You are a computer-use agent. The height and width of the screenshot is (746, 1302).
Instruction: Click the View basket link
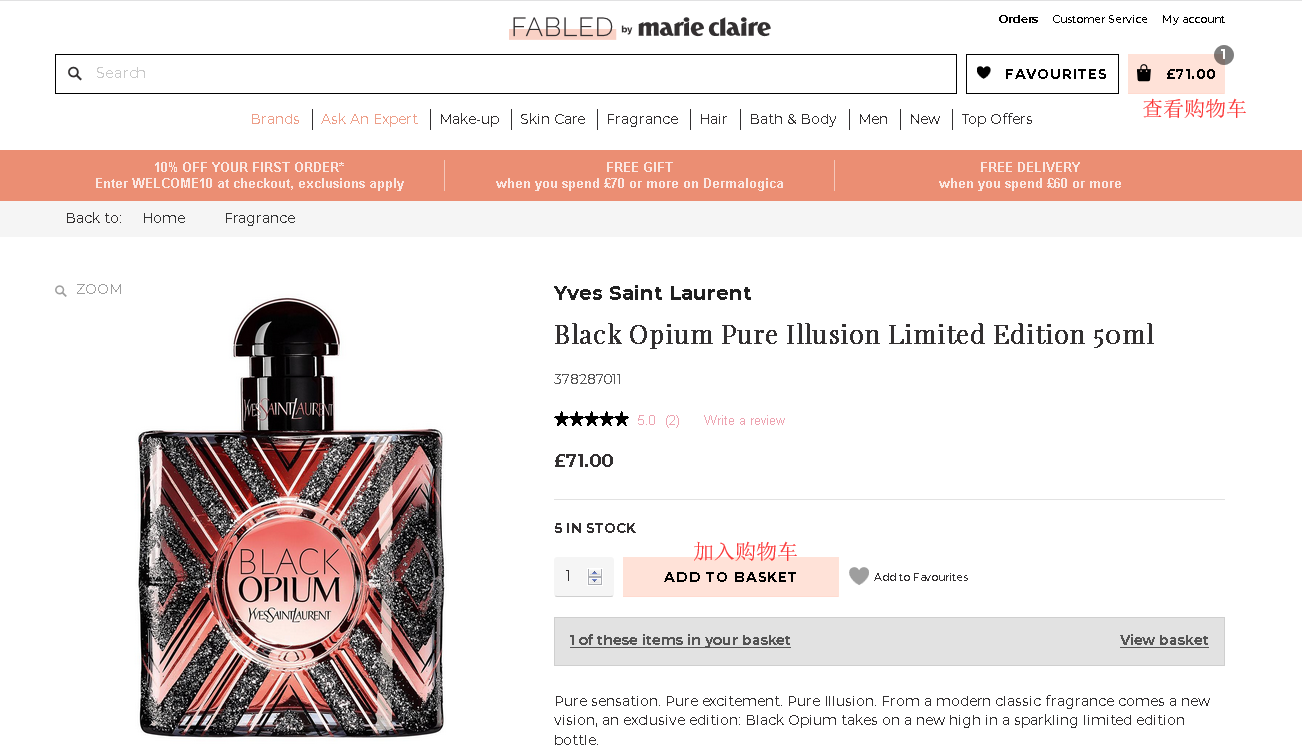pos(1164,640)
